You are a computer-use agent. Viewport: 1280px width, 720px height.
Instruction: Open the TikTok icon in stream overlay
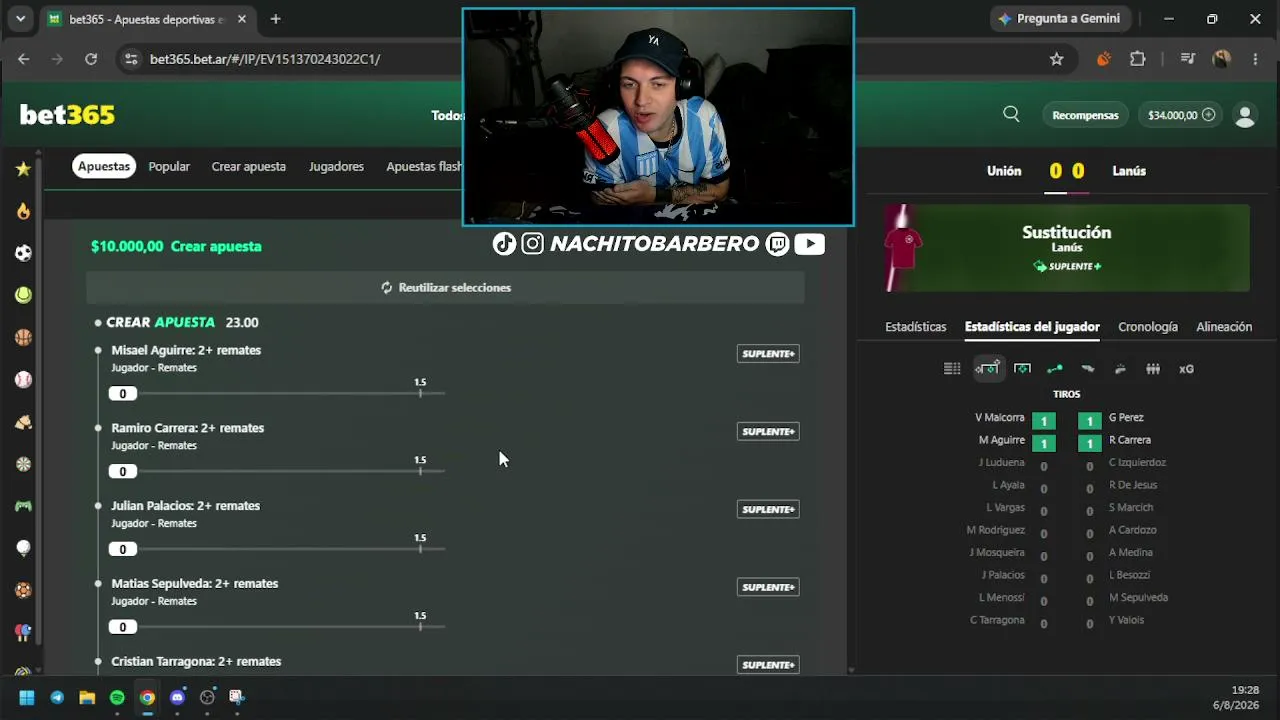tap(504, 244)
